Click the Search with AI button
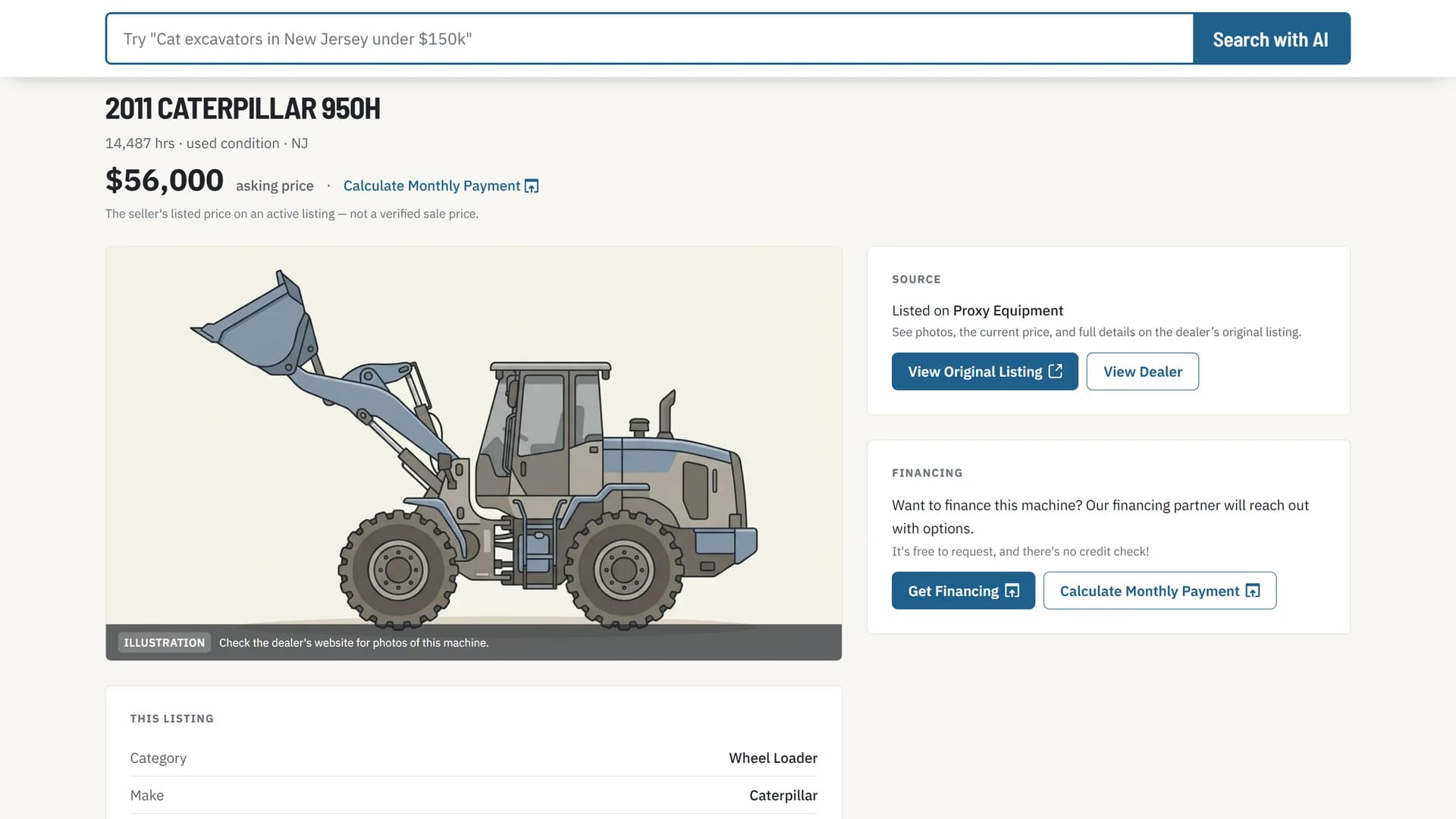Image resolution: width=1456 pixels, height=819 pixels. pos(1271,39)
